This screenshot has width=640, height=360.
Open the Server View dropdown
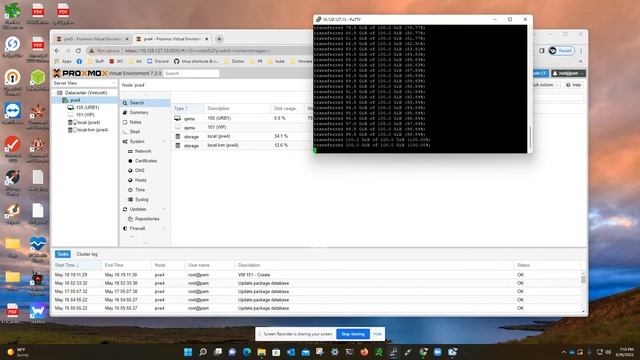point(84,83)
